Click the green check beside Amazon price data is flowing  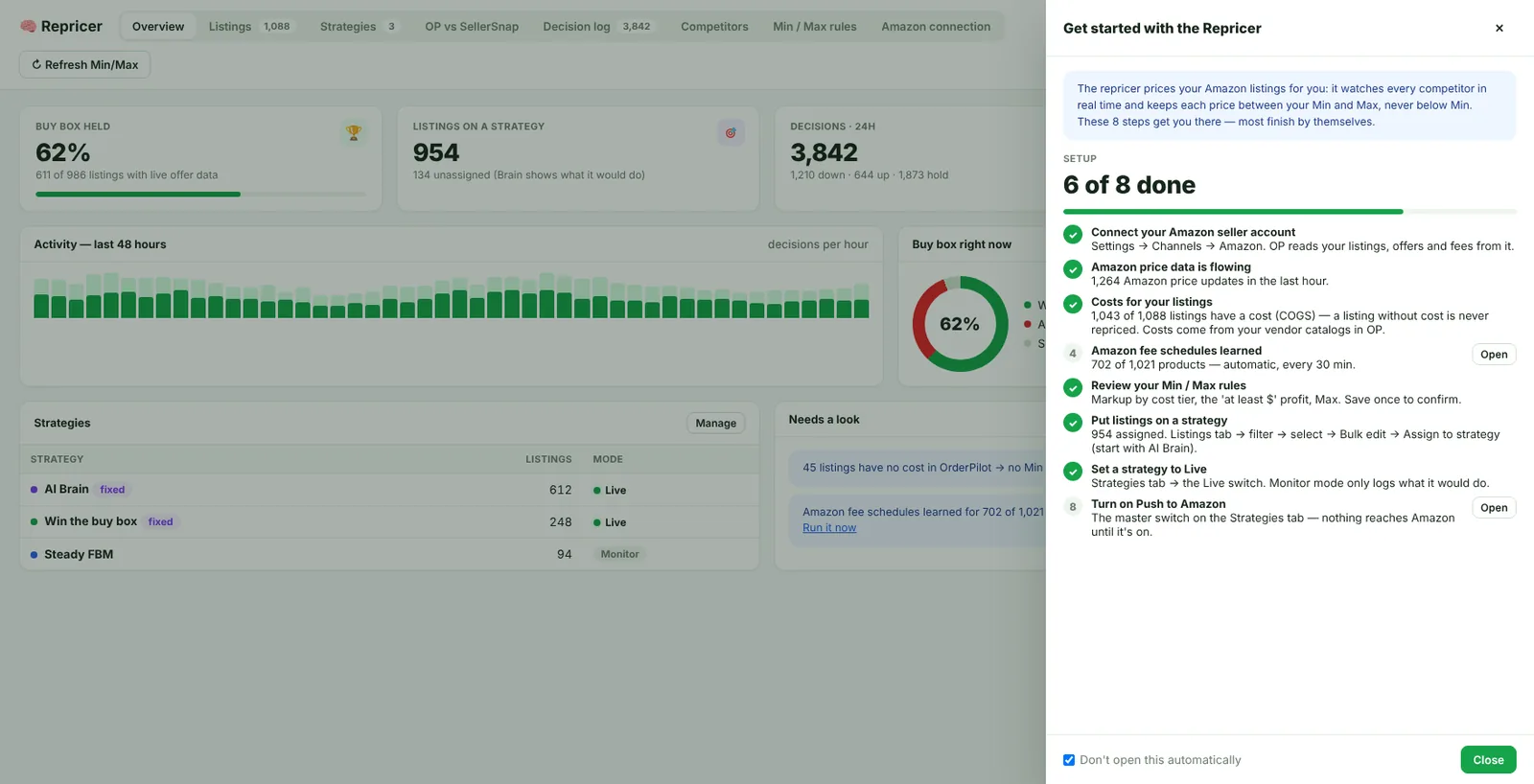[x=1073, y=269]
